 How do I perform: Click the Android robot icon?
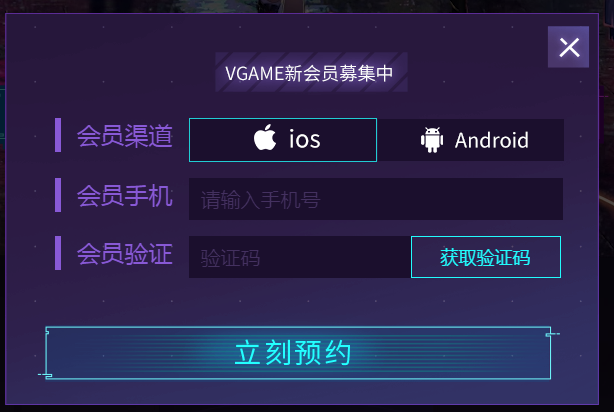(x=432, y=140)
